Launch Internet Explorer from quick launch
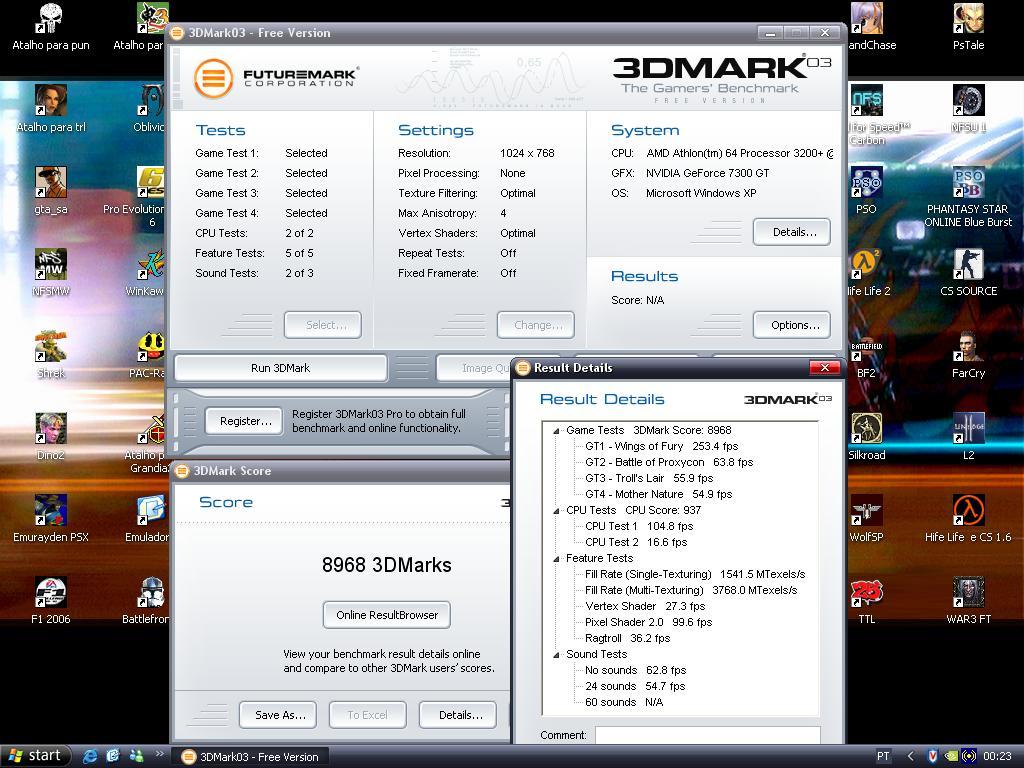 pyautogui.click(x=89, y=756)
